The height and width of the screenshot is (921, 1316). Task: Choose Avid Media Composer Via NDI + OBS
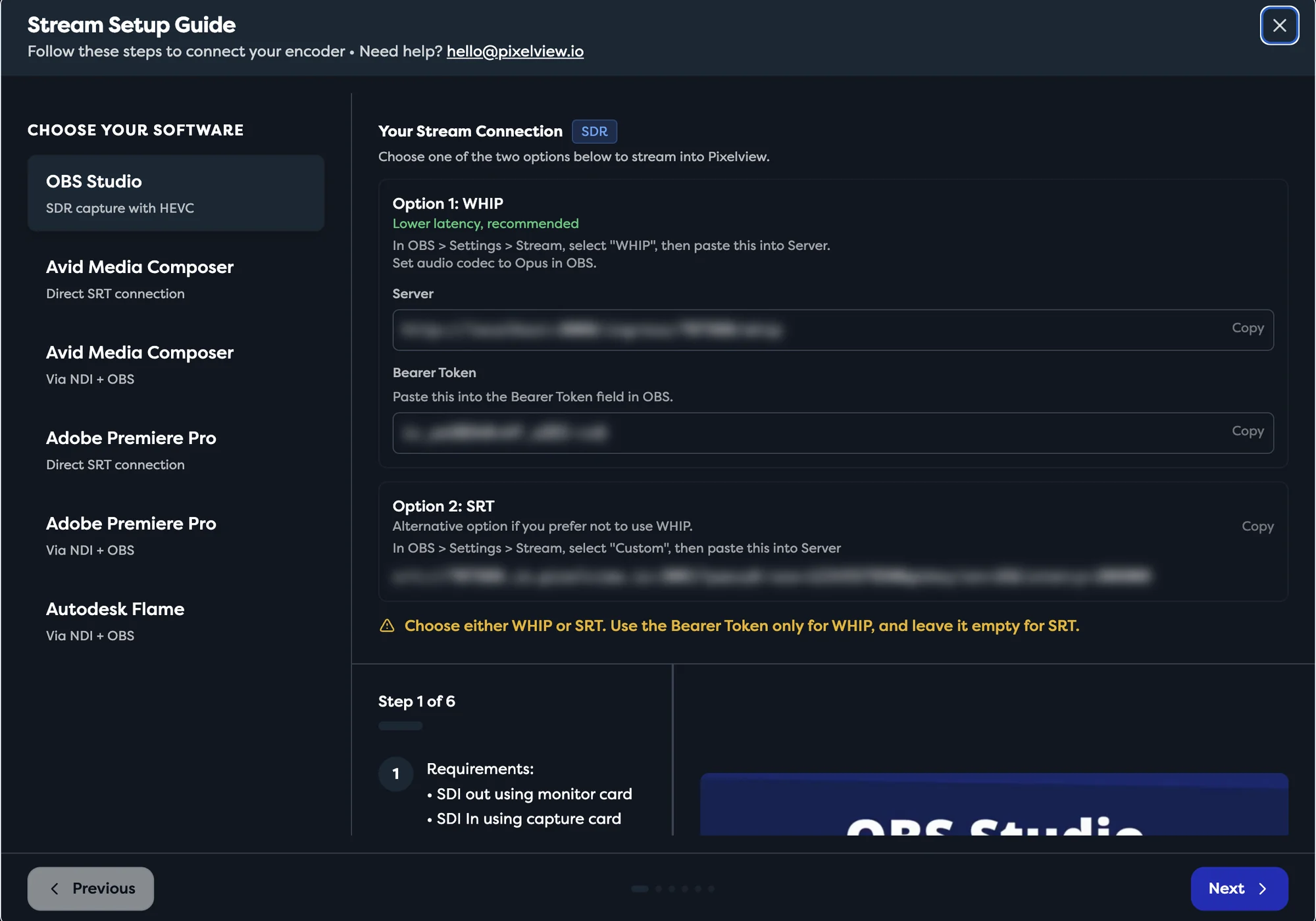click(x=176, y=364)
